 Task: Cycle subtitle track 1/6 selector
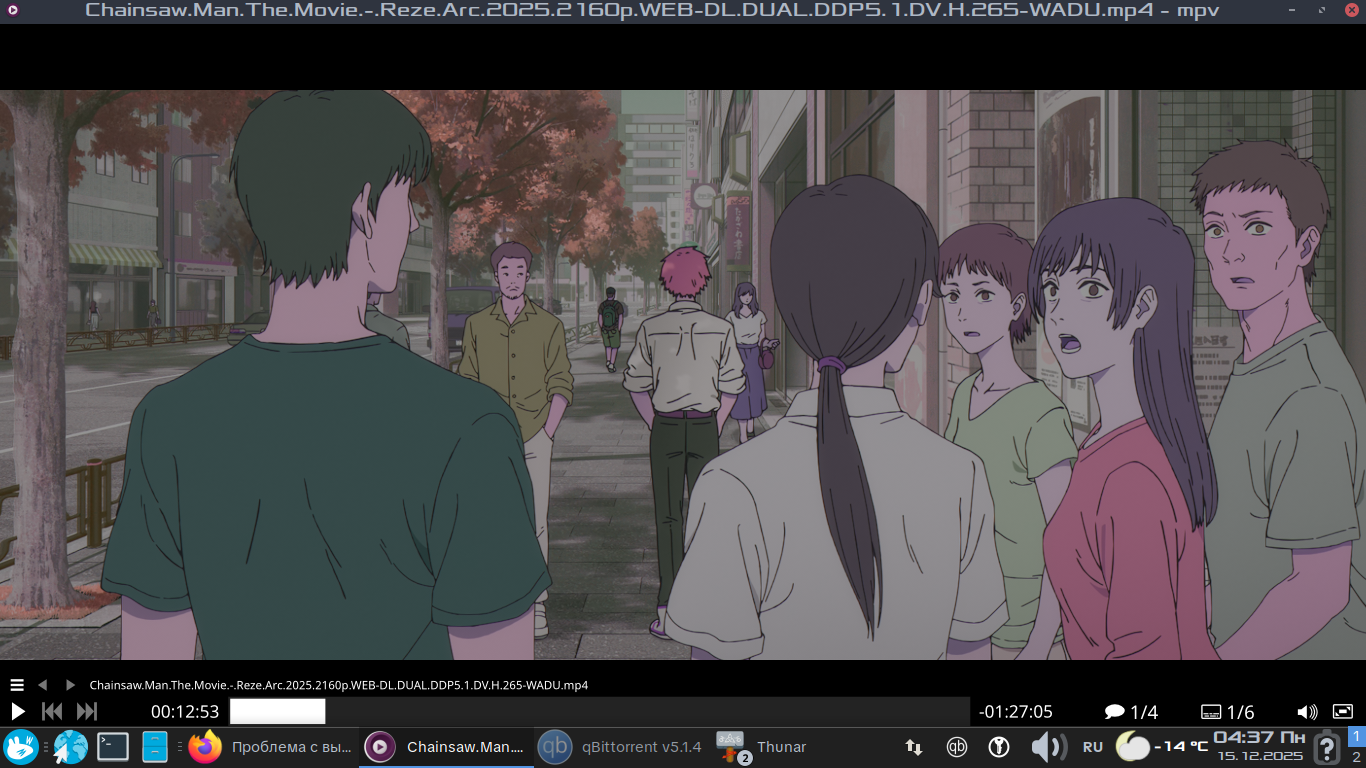tap(1227, 712)
